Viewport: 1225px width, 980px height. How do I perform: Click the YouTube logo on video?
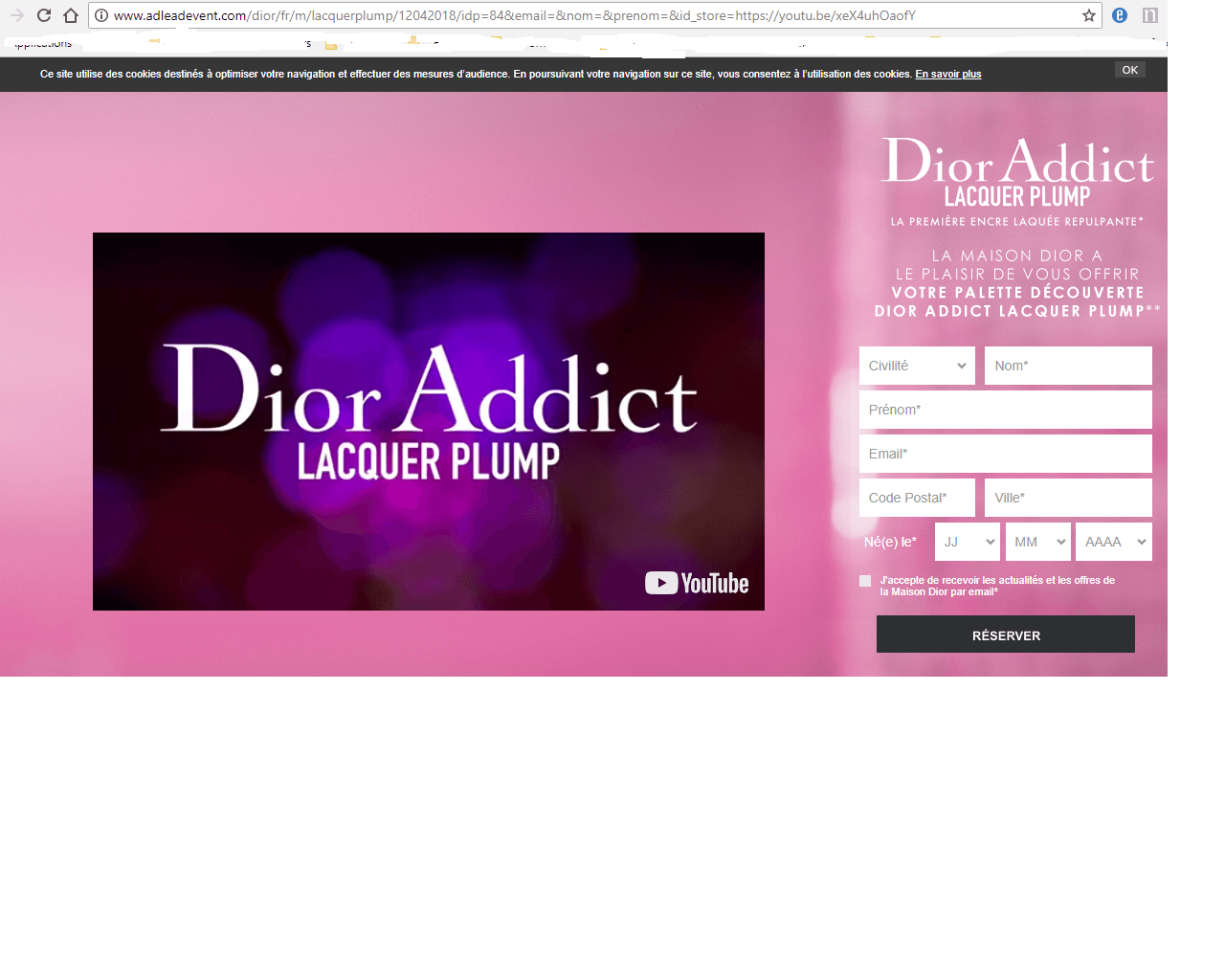[x=697, y=583]
